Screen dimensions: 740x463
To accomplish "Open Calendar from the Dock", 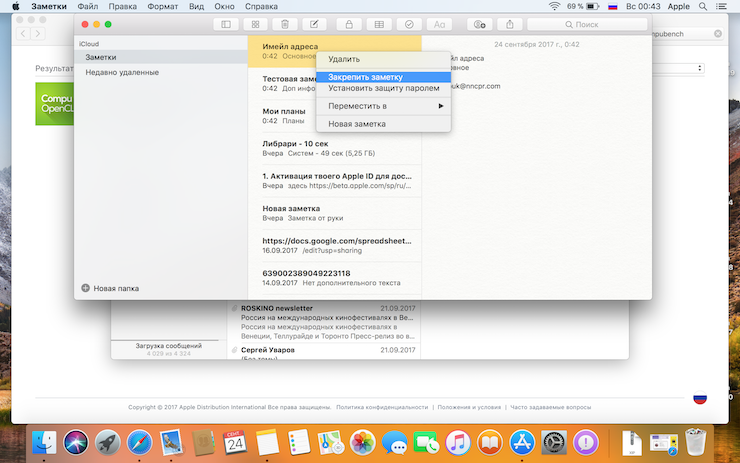I will 235,443.
